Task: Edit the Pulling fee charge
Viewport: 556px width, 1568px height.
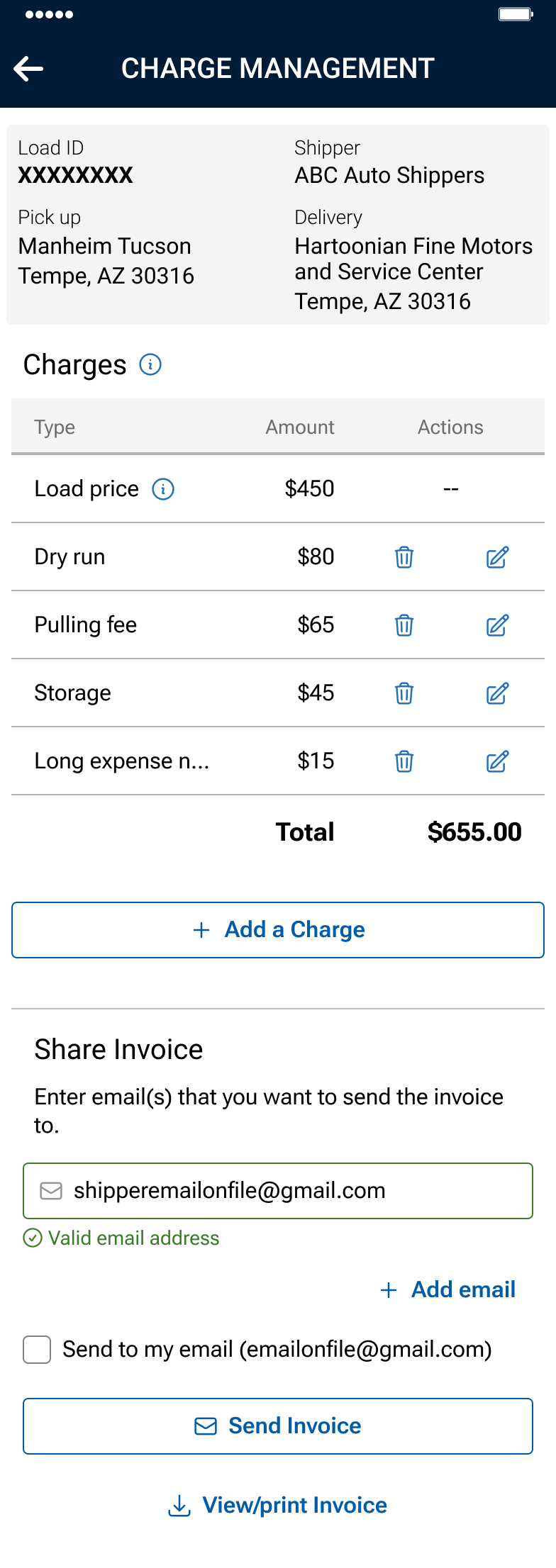Action: (x=497, y=625)
